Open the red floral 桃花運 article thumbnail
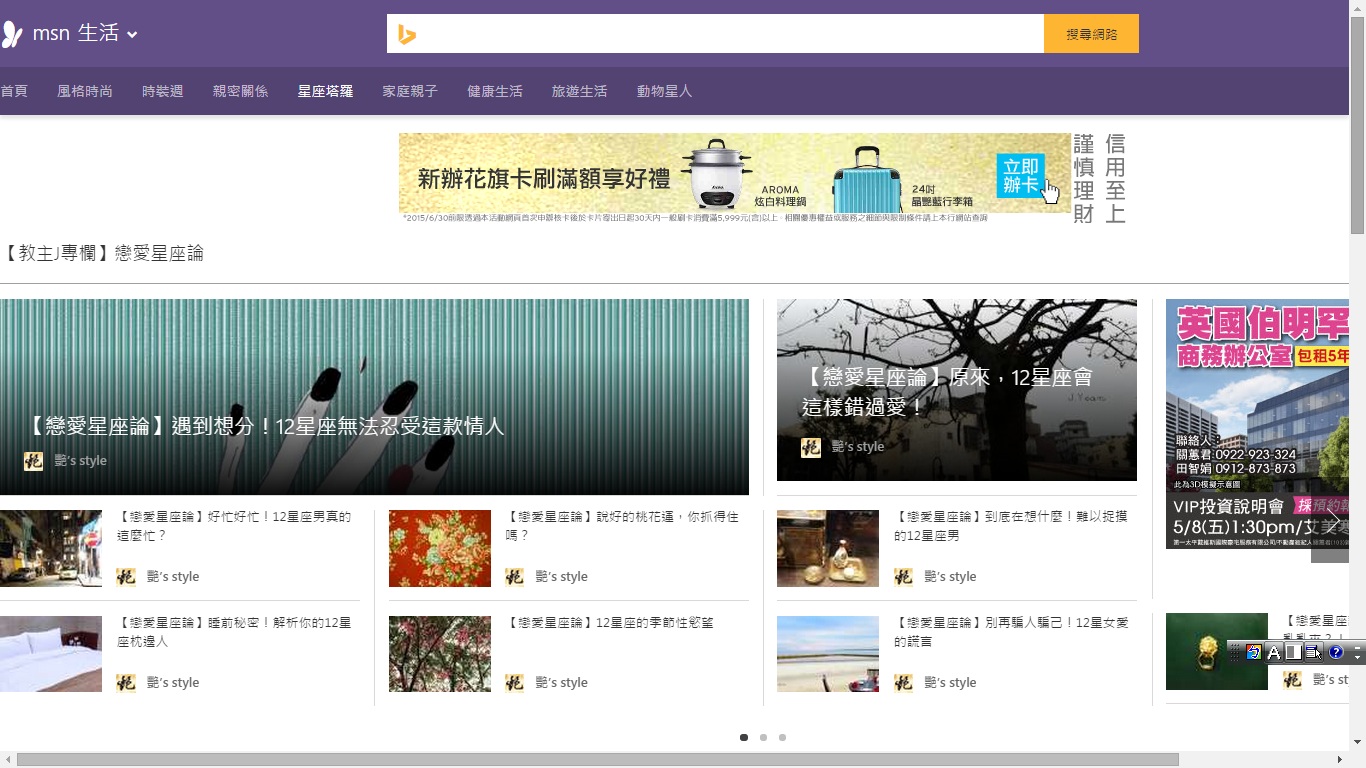Viewport: 1366px width, 768px height. (439, 548)
